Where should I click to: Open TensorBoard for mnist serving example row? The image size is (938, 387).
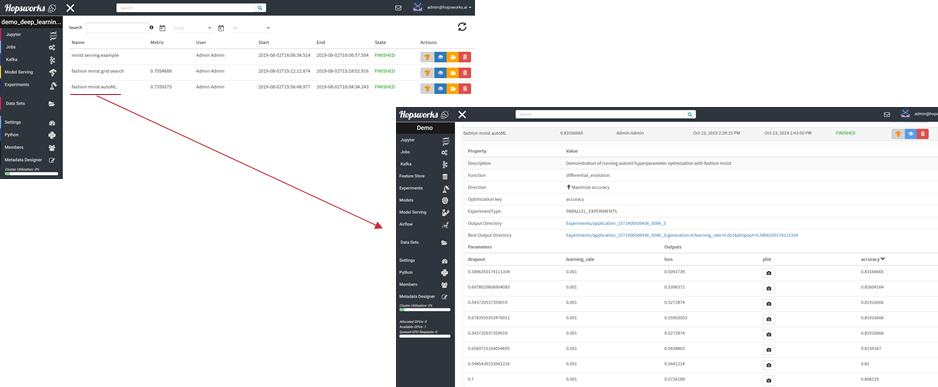427,57
